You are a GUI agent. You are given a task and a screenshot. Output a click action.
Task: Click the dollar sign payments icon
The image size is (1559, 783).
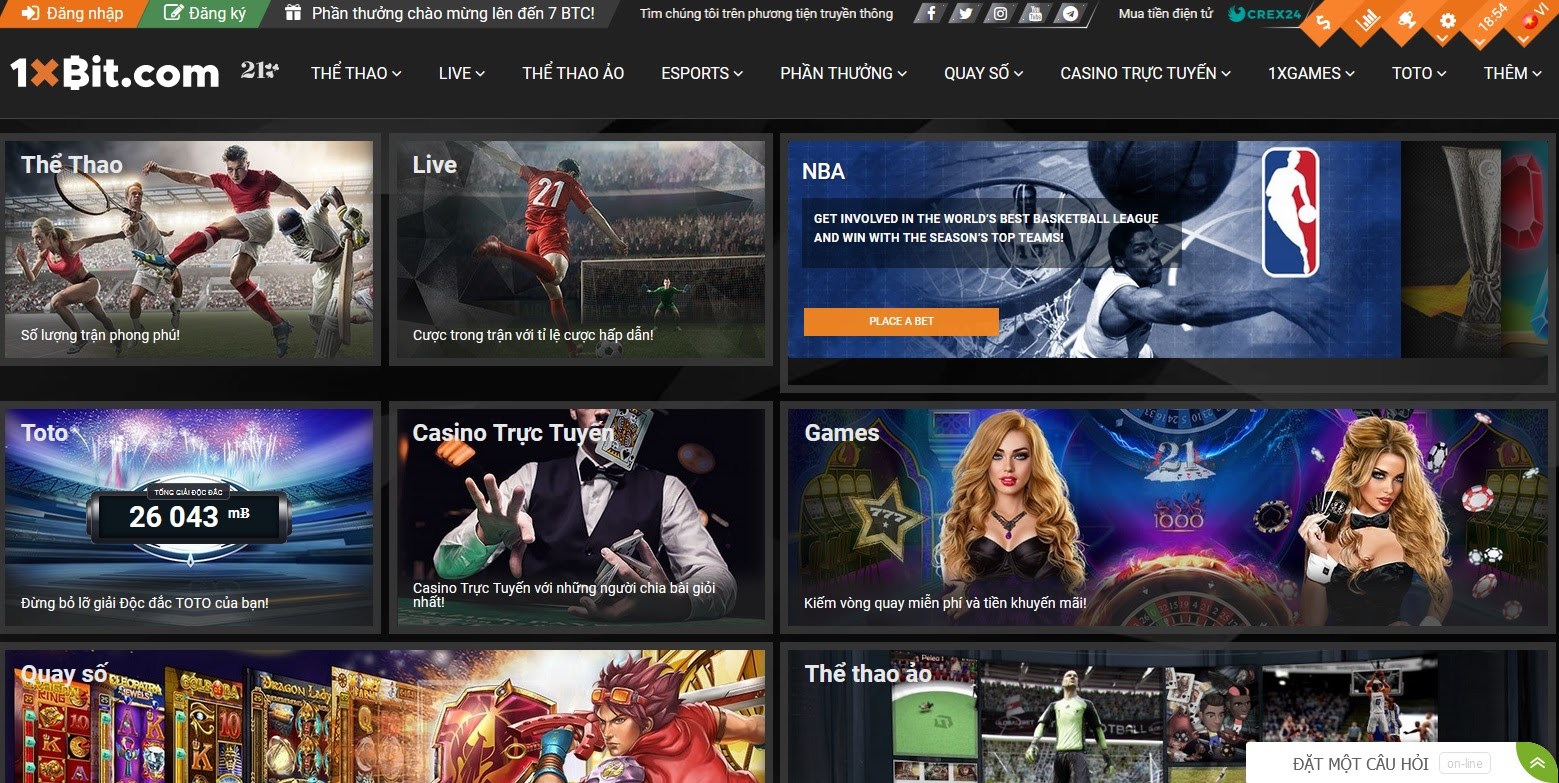pos(1324,22)
